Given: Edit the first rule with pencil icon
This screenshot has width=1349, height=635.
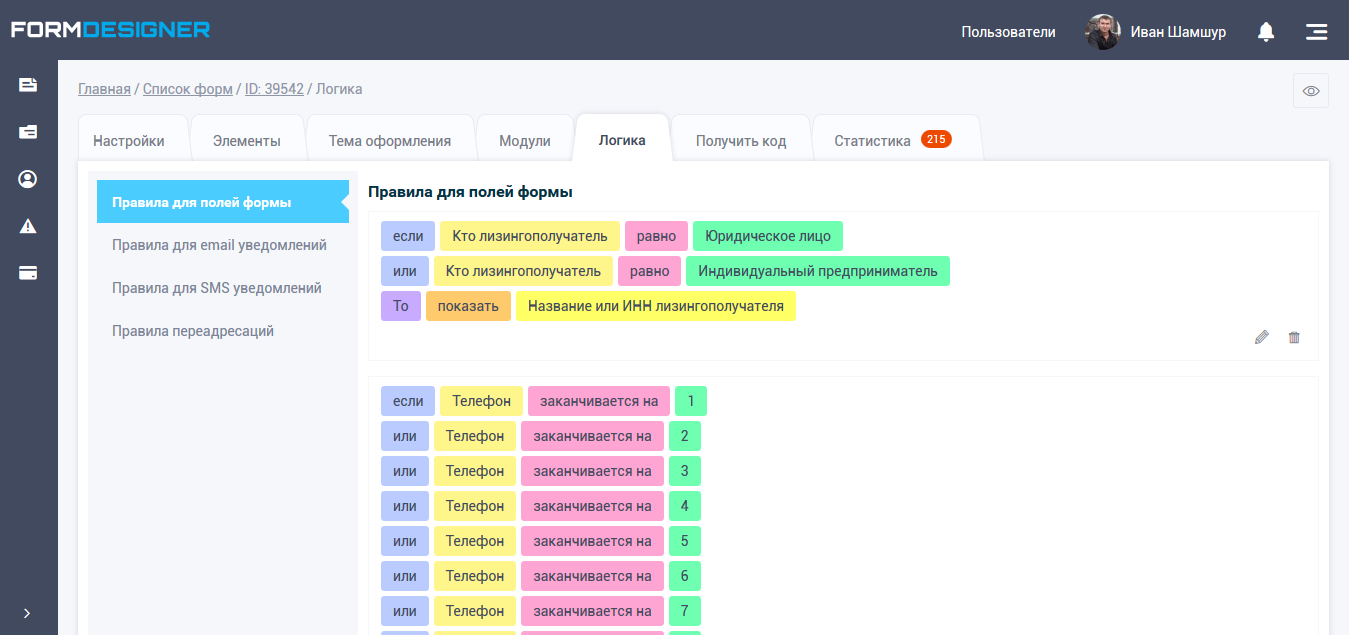Looking at the screenshot, I should point(1261,338).
